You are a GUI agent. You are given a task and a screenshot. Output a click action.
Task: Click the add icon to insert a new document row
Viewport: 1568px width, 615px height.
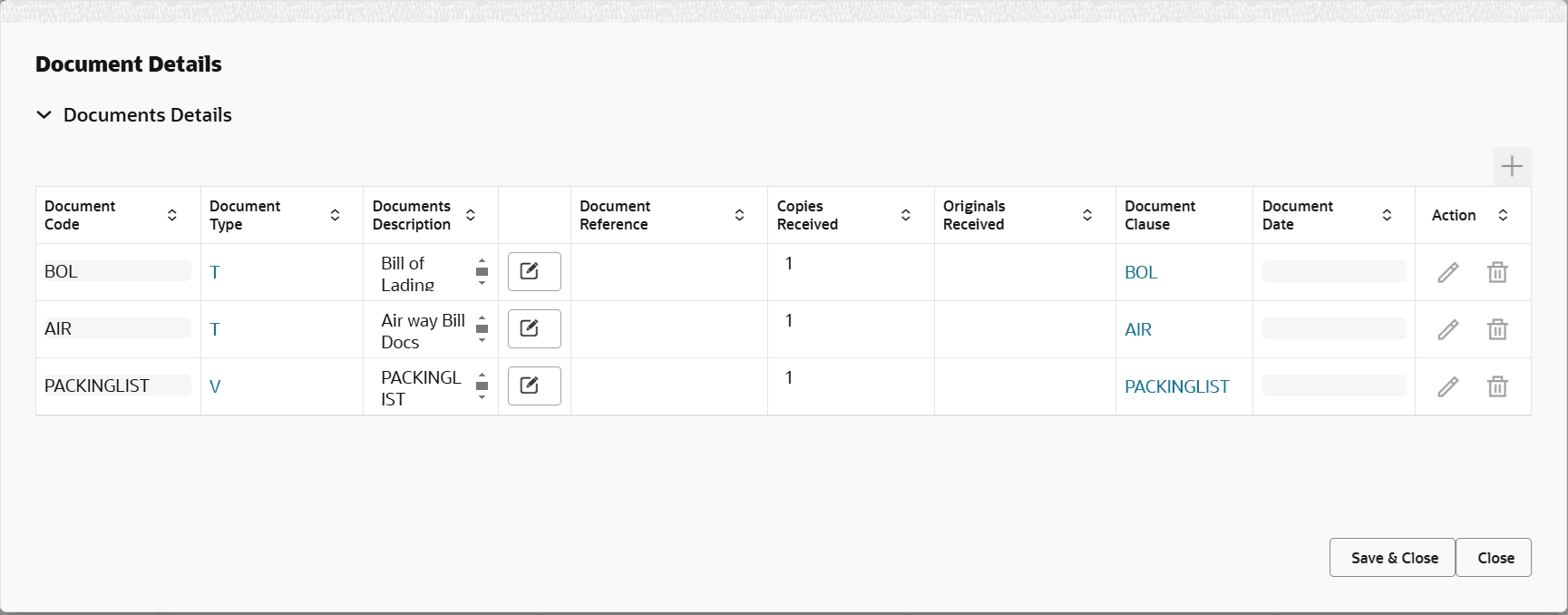pyautogui.click(x=1511, y=166)
